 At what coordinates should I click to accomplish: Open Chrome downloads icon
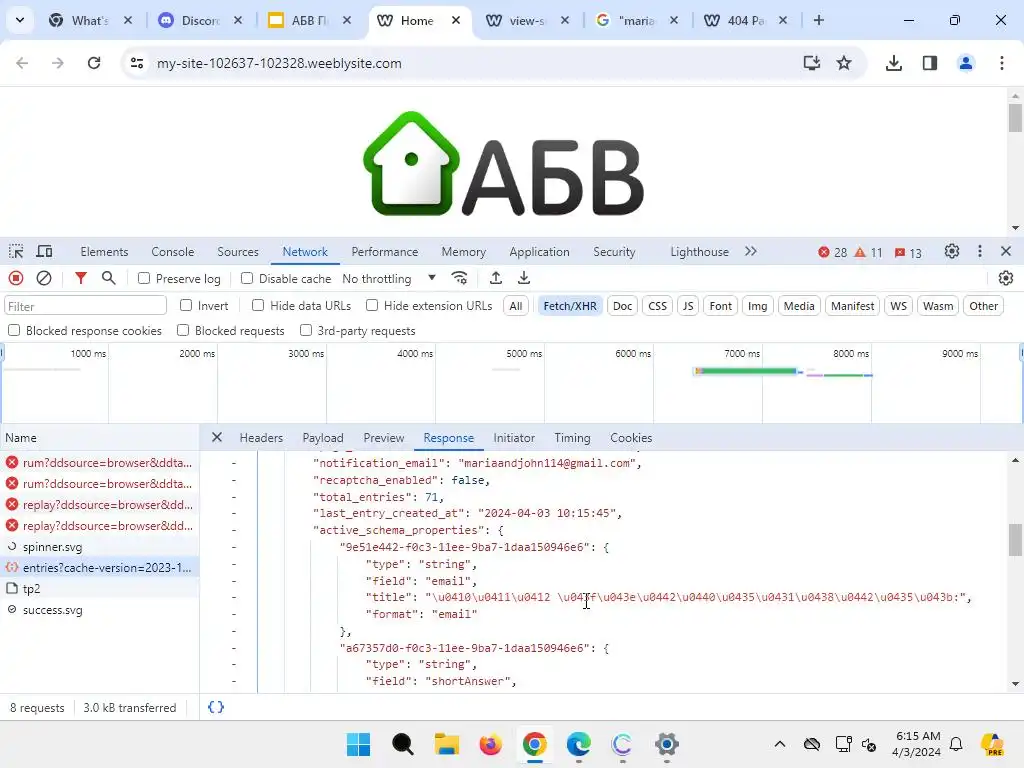click(x=893, y=63)
